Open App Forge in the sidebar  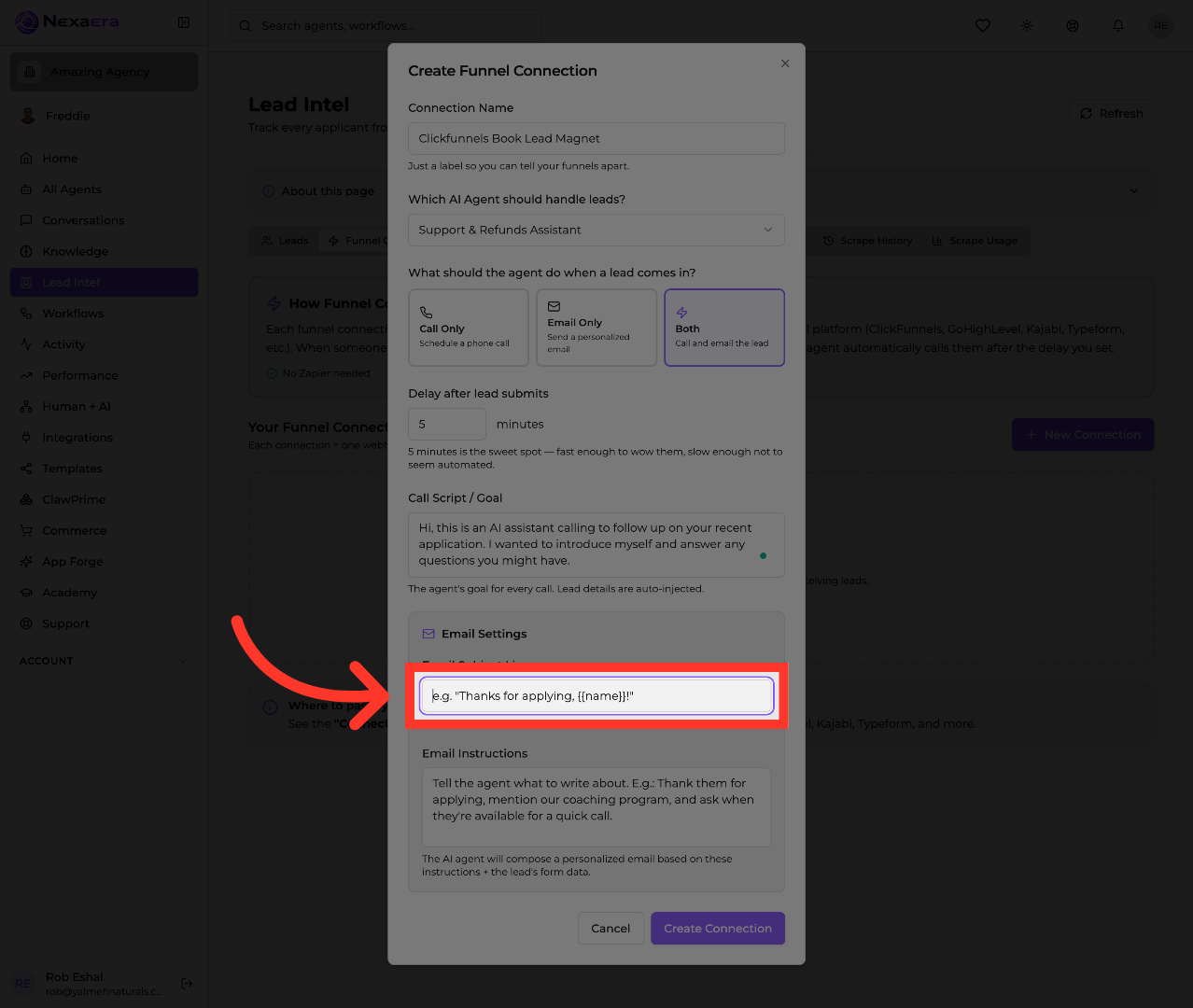[x=104, y=561]
